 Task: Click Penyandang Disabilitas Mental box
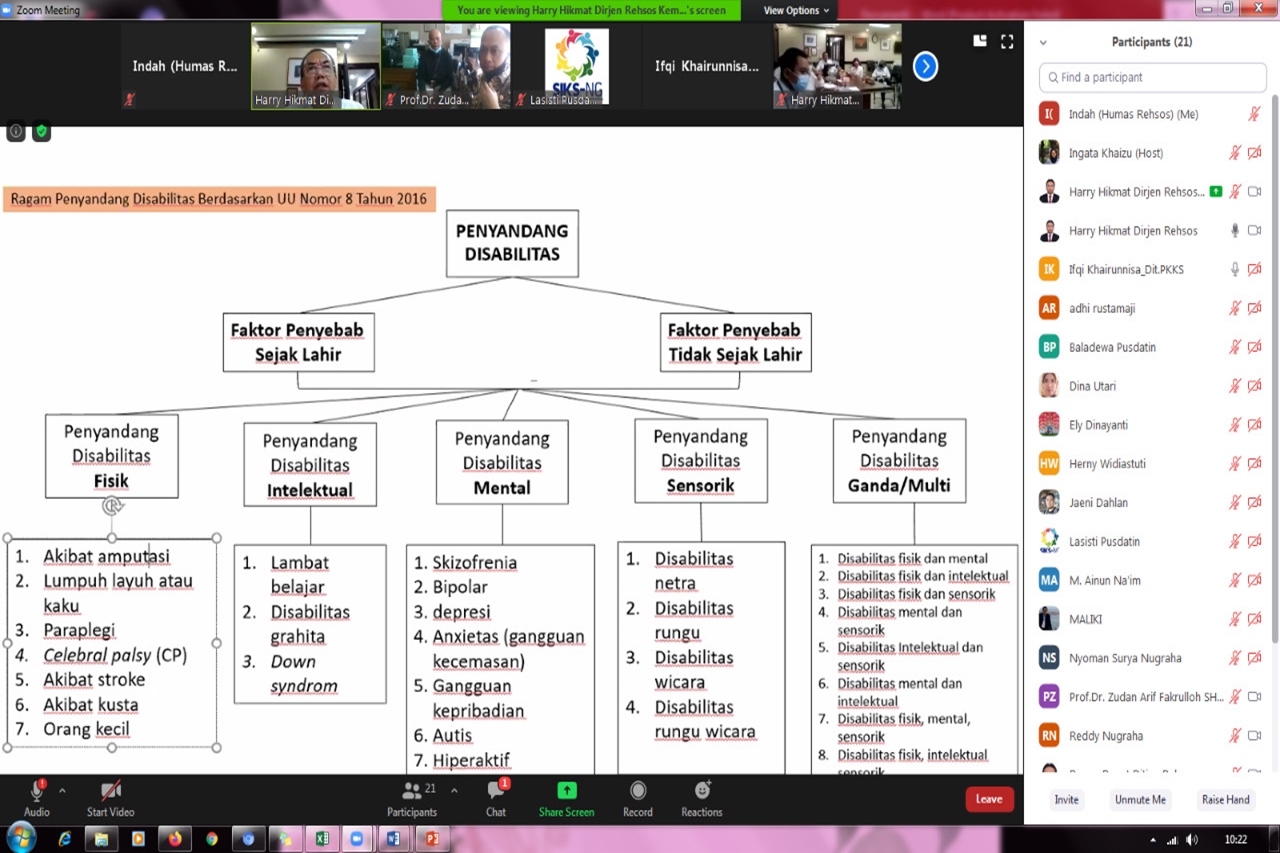pos(502,462)
